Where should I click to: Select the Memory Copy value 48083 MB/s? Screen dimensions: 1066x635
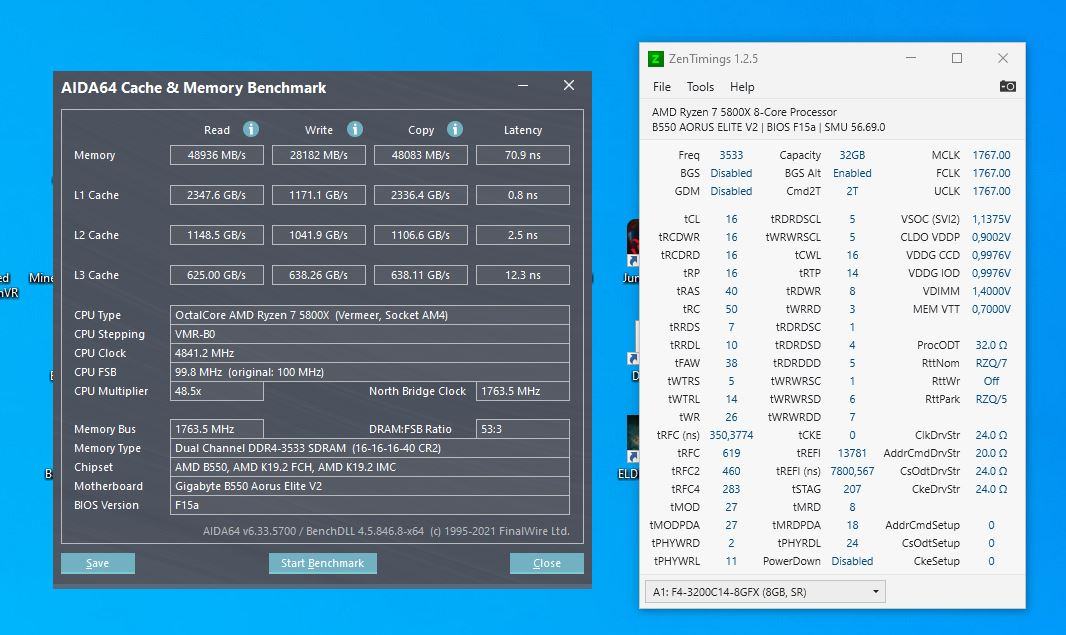click(421, 155)
